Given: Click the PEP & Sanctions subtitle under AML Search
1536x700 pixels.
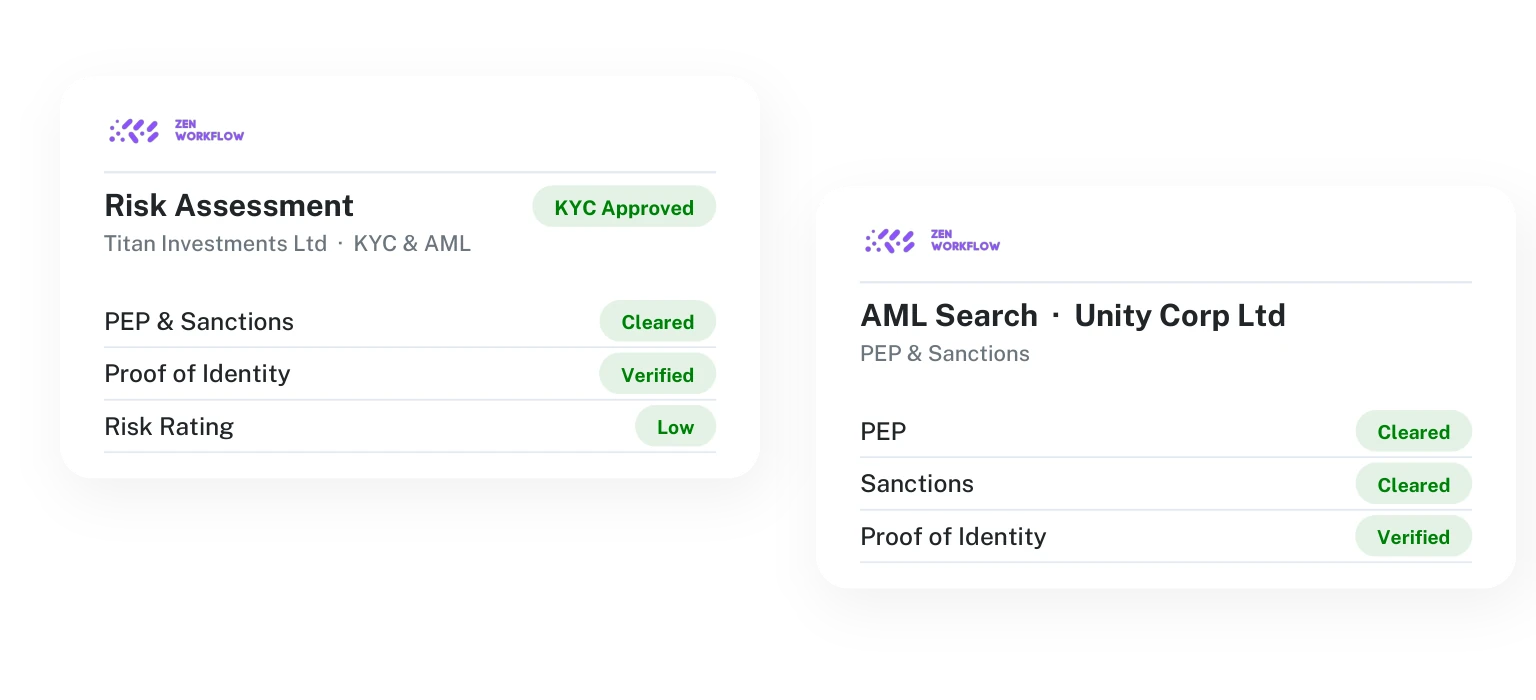Looking at the screenshot, I should [x=945, y=353].
